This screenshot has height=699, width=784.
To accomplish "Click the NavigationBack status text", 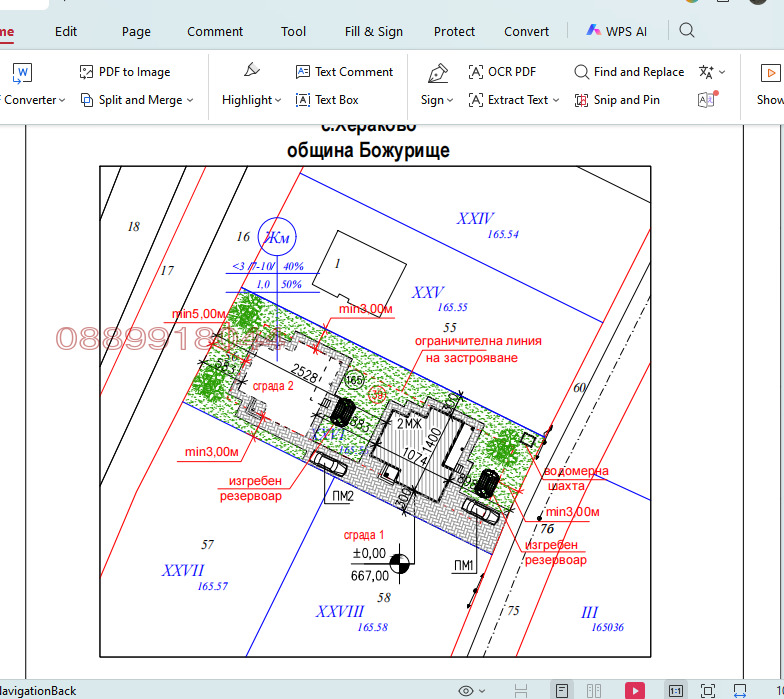I will click(x=38, y=691).
